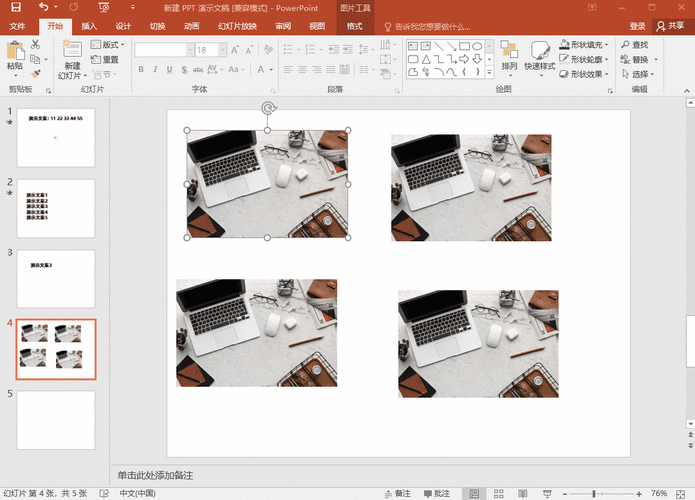Expand shapes gallery more arrow
Viewport: 695px width, 500px height.
tap(490, 72)
